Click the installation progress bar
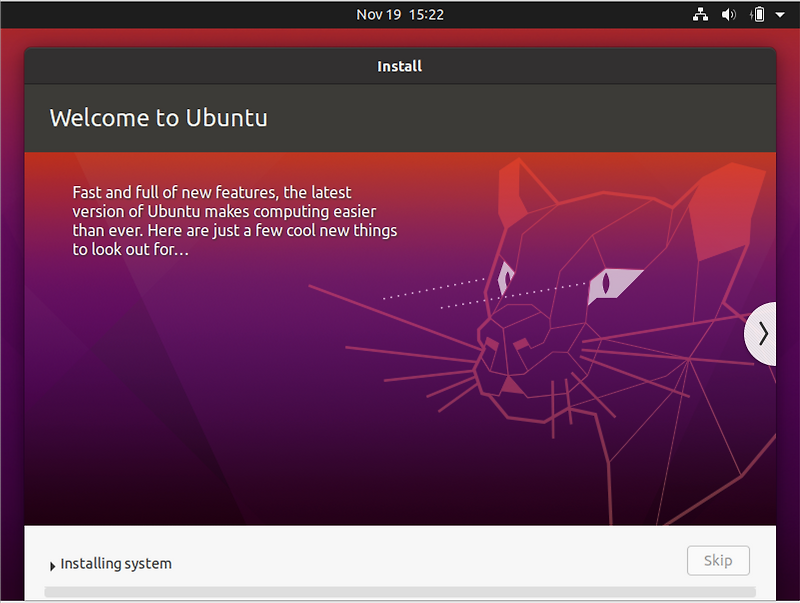 click(400, 592)
